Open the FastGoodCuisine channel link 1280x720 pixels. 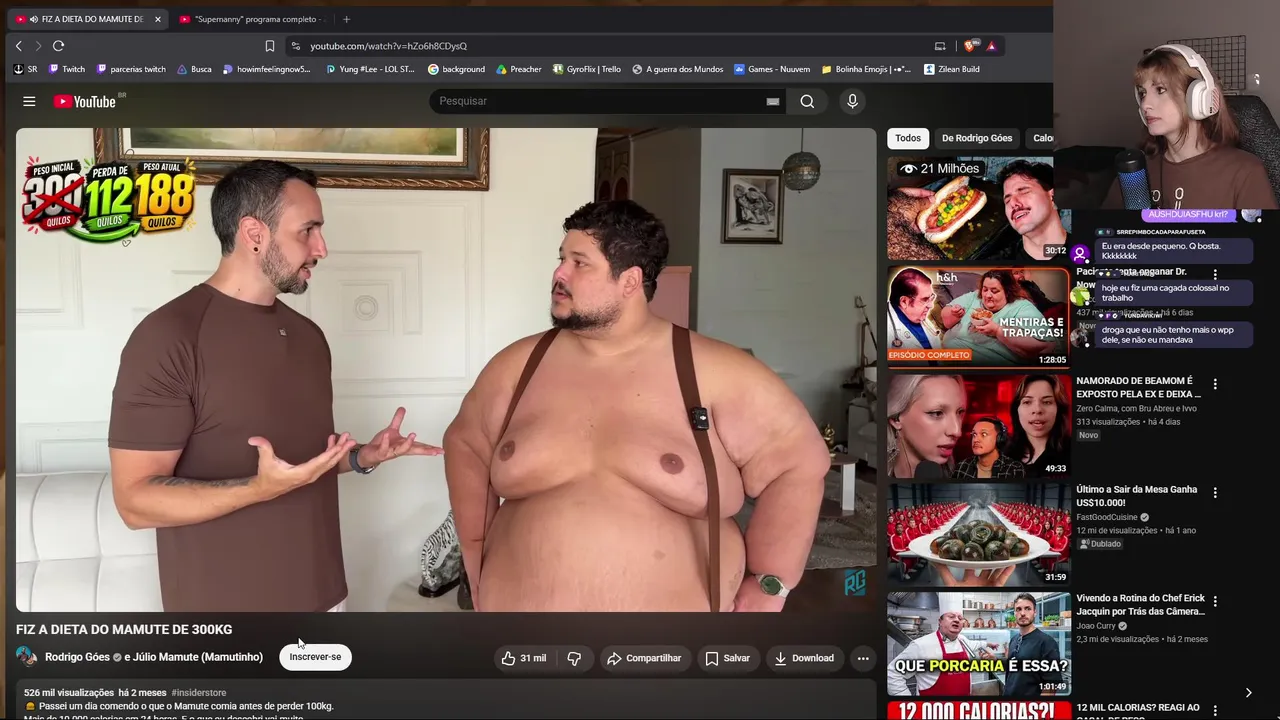pos(1107,517)
